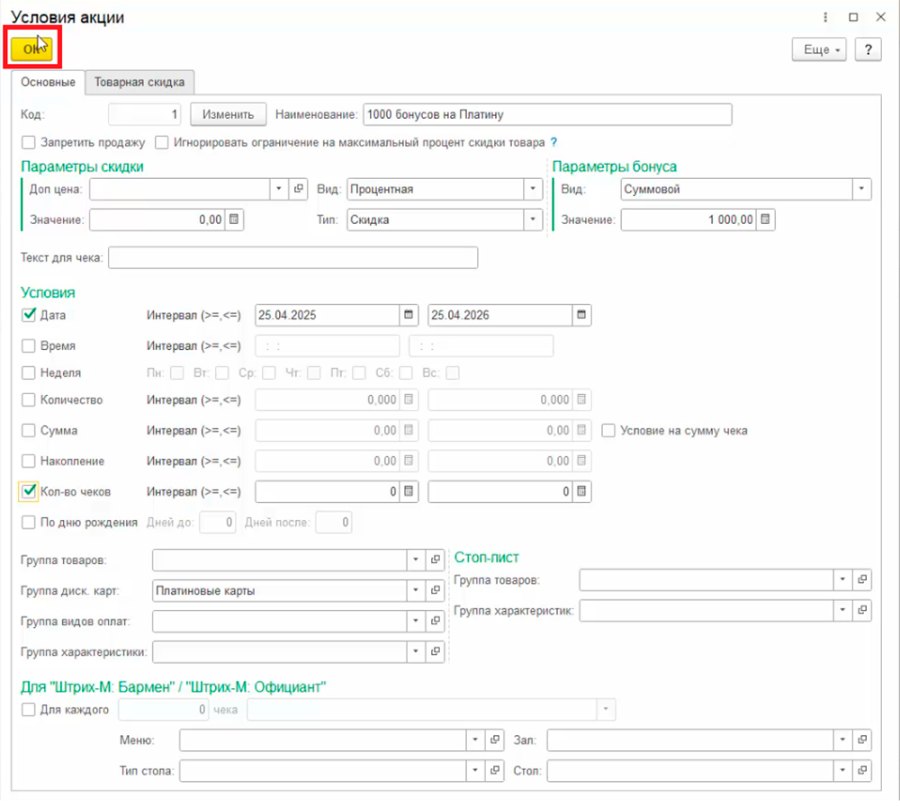This screenshot has width=900, height=807.
Task: Expand the Тип Скидка dropdown
Action: 533,219
